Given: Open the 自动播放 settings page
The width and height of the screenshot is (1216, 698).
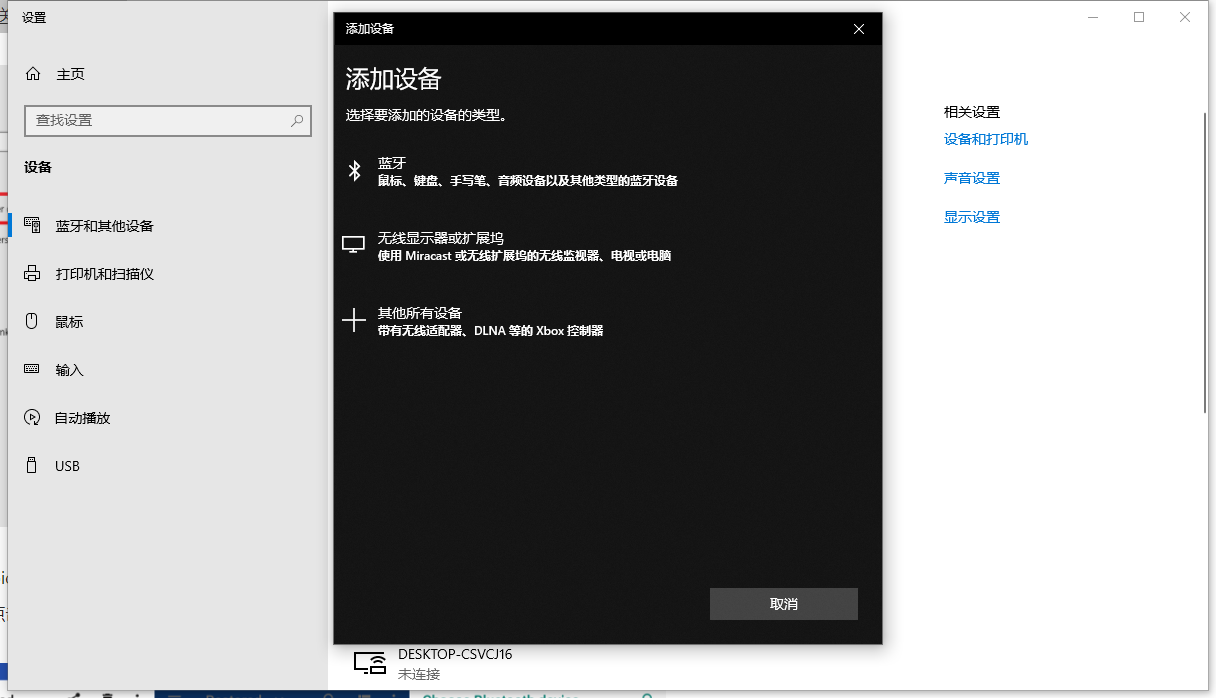Looking at the screenshot, I should 85,417.
